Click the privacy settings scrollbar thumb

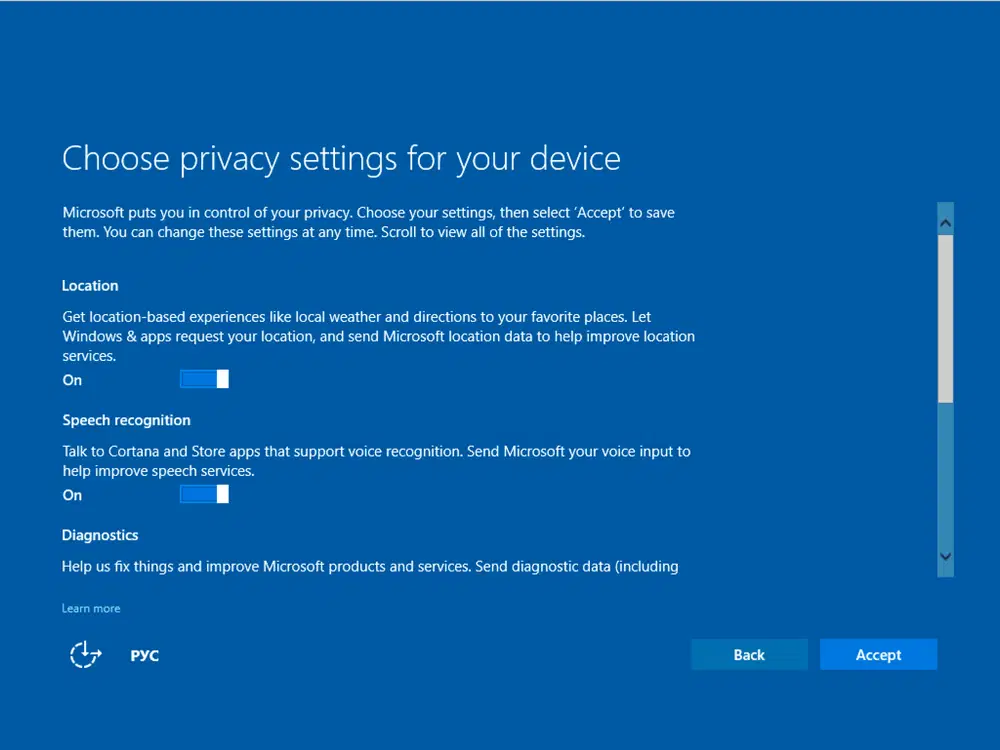coord(946,318)
